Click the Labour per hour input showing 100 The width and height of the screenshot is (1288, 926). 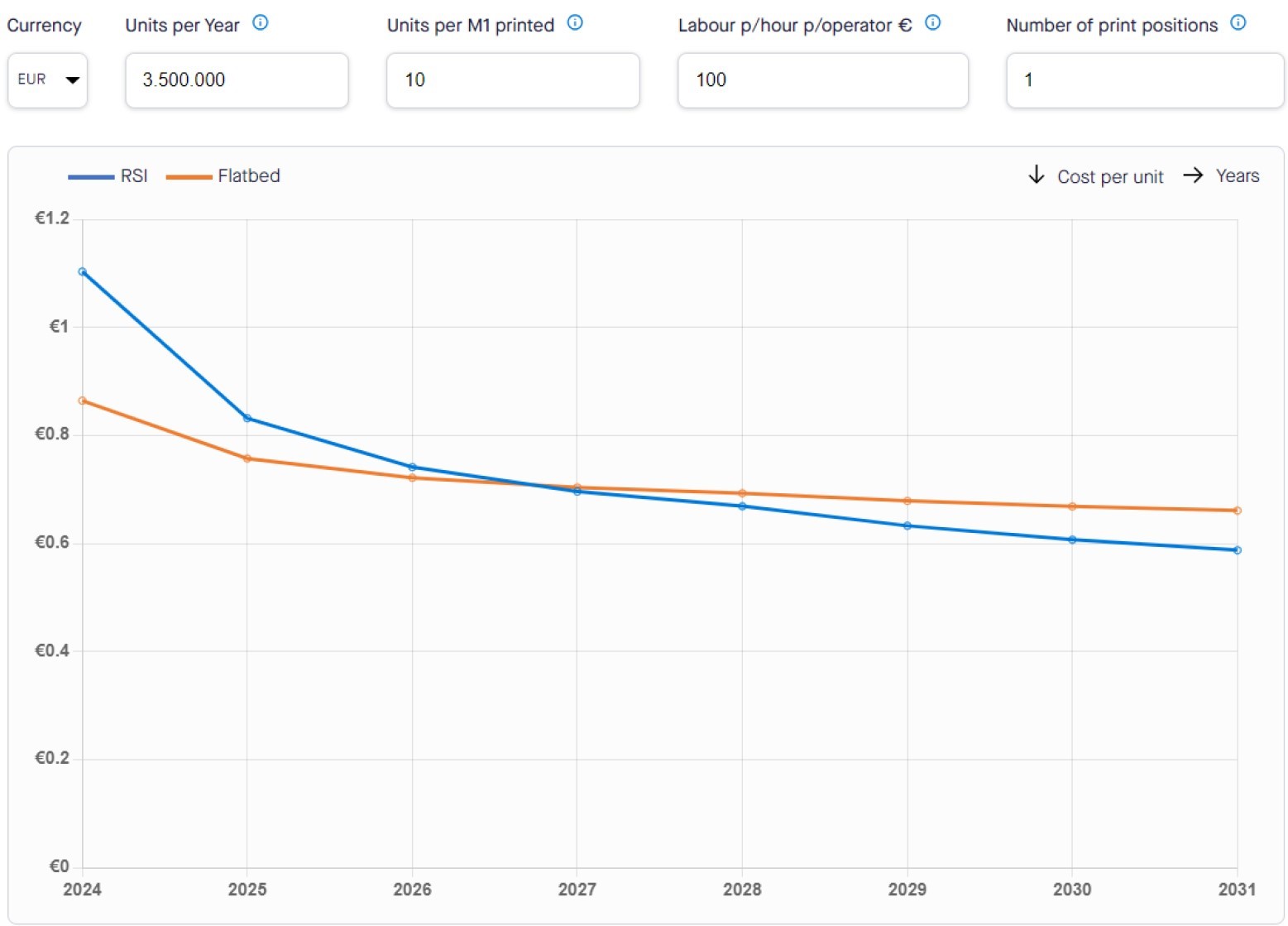point(822,80)
